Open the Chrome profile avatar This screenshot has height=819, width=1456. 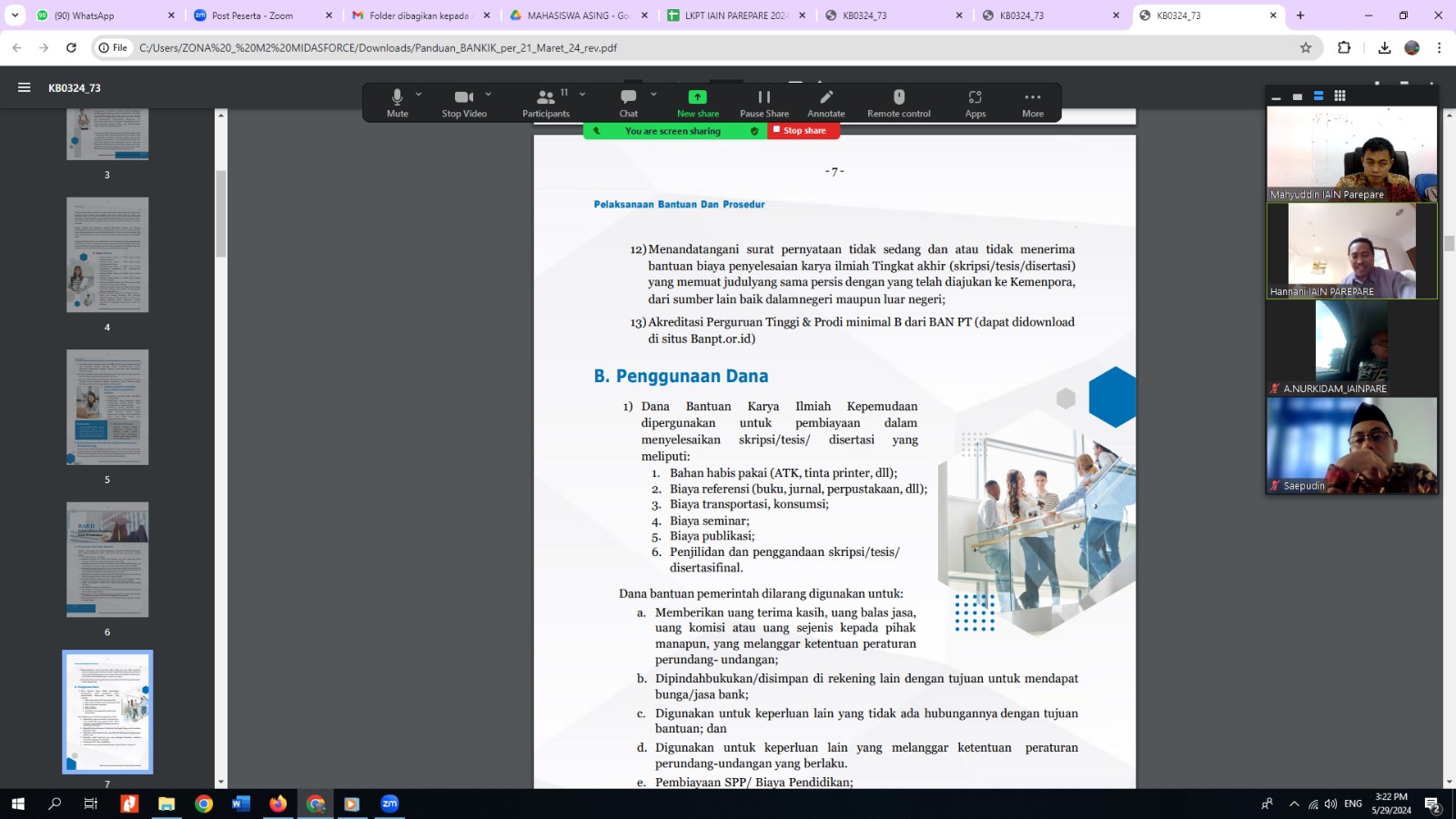pos(1412,47)
